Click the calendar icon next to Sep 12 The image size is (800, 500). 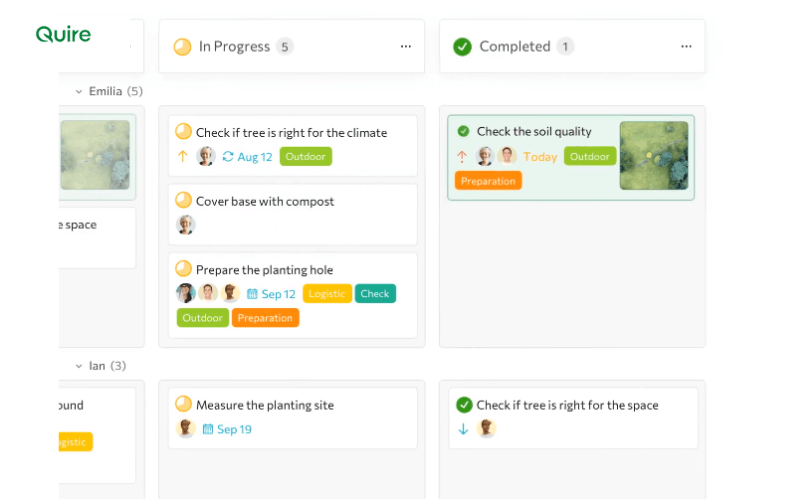coord(252,294)
